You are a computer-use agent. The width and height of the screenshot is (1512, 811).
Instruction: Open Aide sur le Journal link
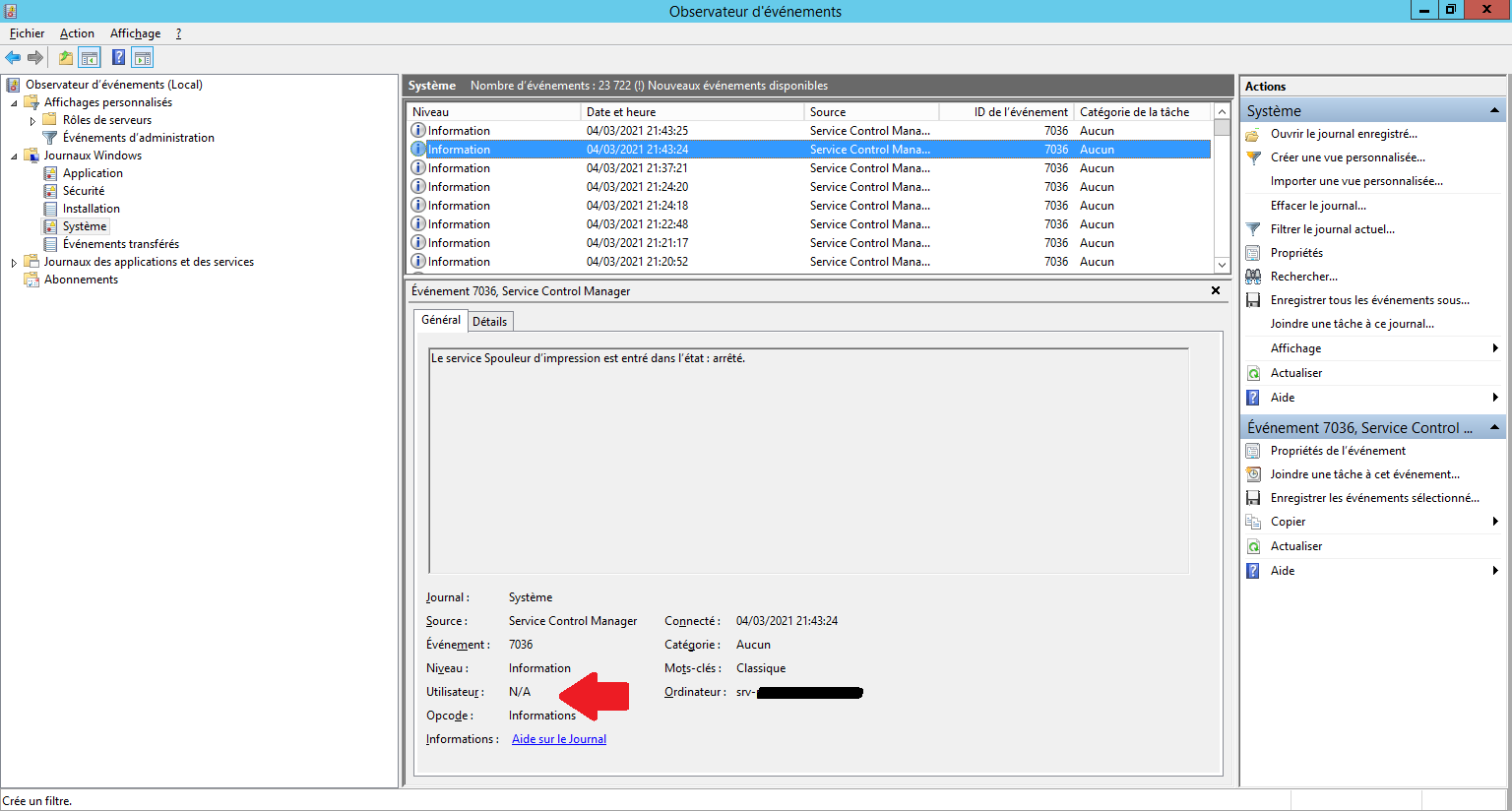pyautogui.click(x=559, y=739)
